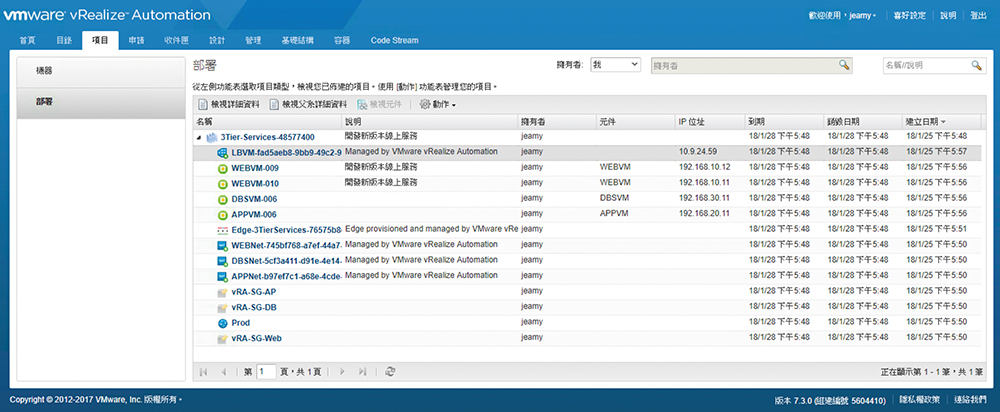Viewport: 1000px width, 412px height.
Task: Click the 檢視元件 toolbar button
Action: [x=379, y=104]
